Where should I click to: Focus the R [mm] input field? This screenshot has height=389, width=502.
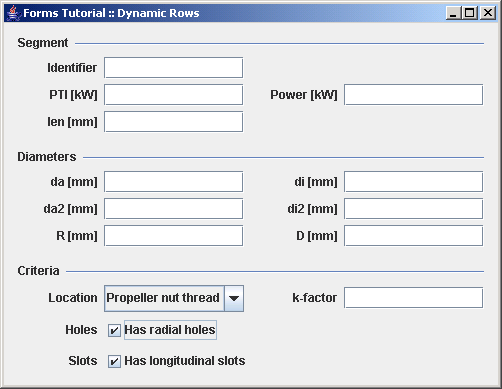(173, 236)
